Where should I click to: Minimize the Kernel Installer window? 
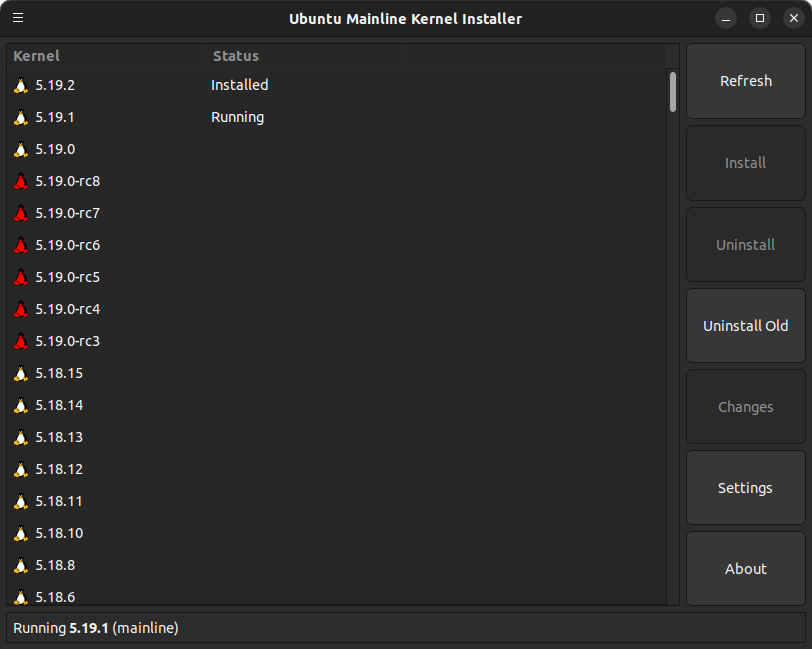pyautogui.click(x=726, y=19)
